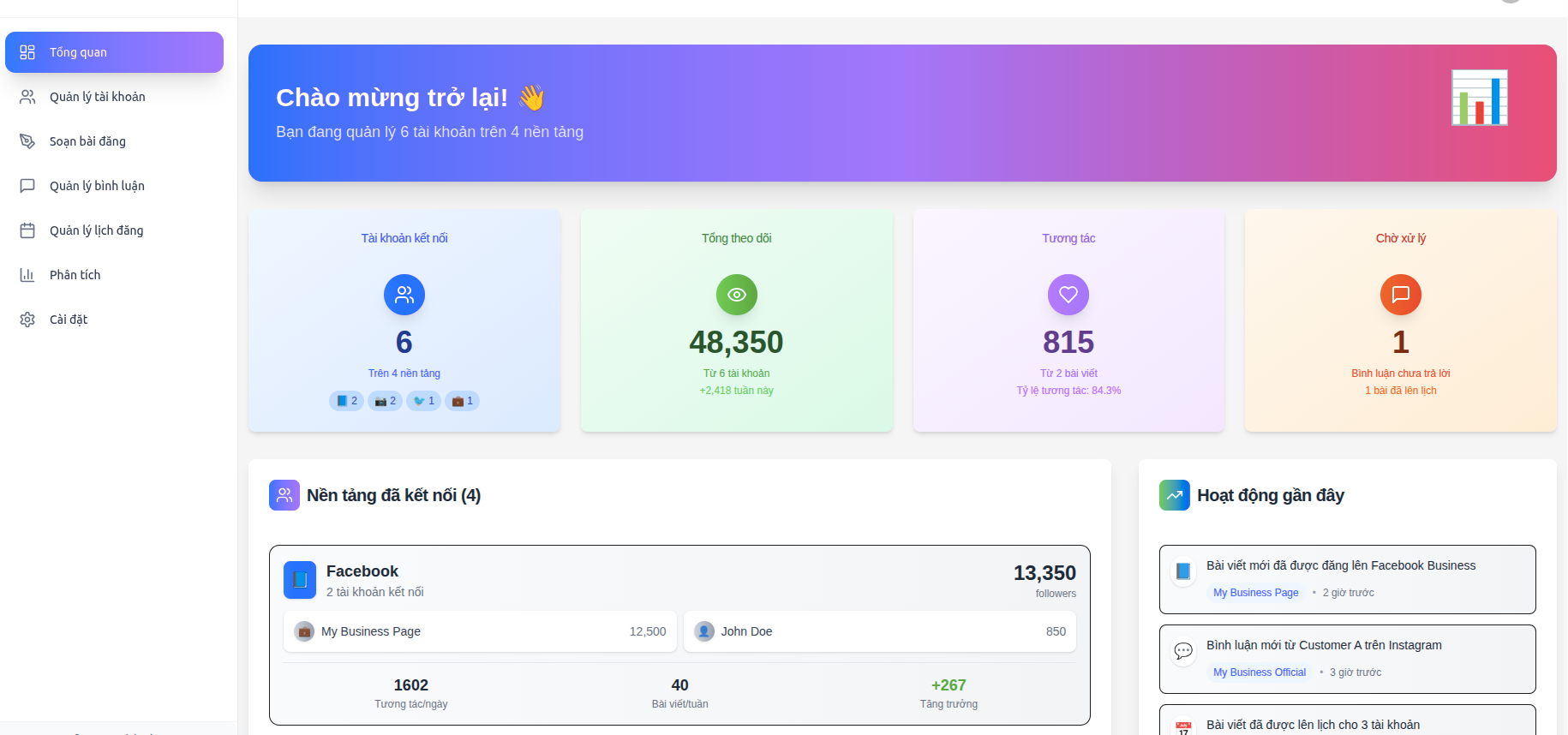Click the orange chat icon in Chờ xử lý
The image size is (1568, 735).
[x=1400, y=295]
